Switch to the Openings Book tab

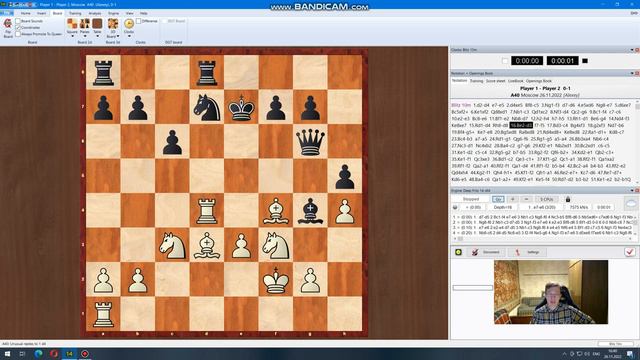(x=539, y=81)
